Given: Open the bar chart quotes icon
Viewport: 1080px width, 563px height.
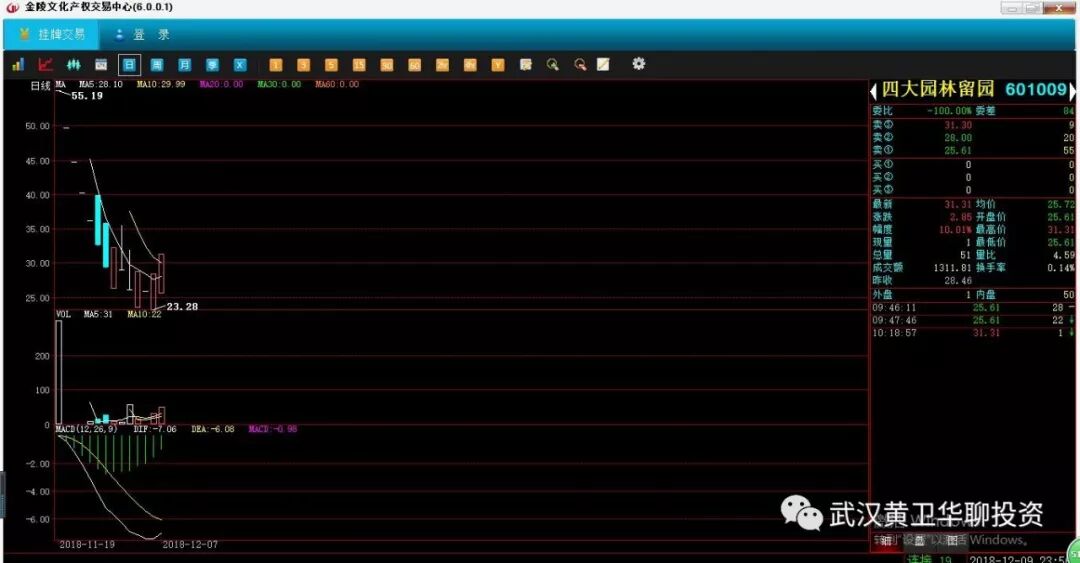Looking at the screenshot, I should (x=18, y=65).
